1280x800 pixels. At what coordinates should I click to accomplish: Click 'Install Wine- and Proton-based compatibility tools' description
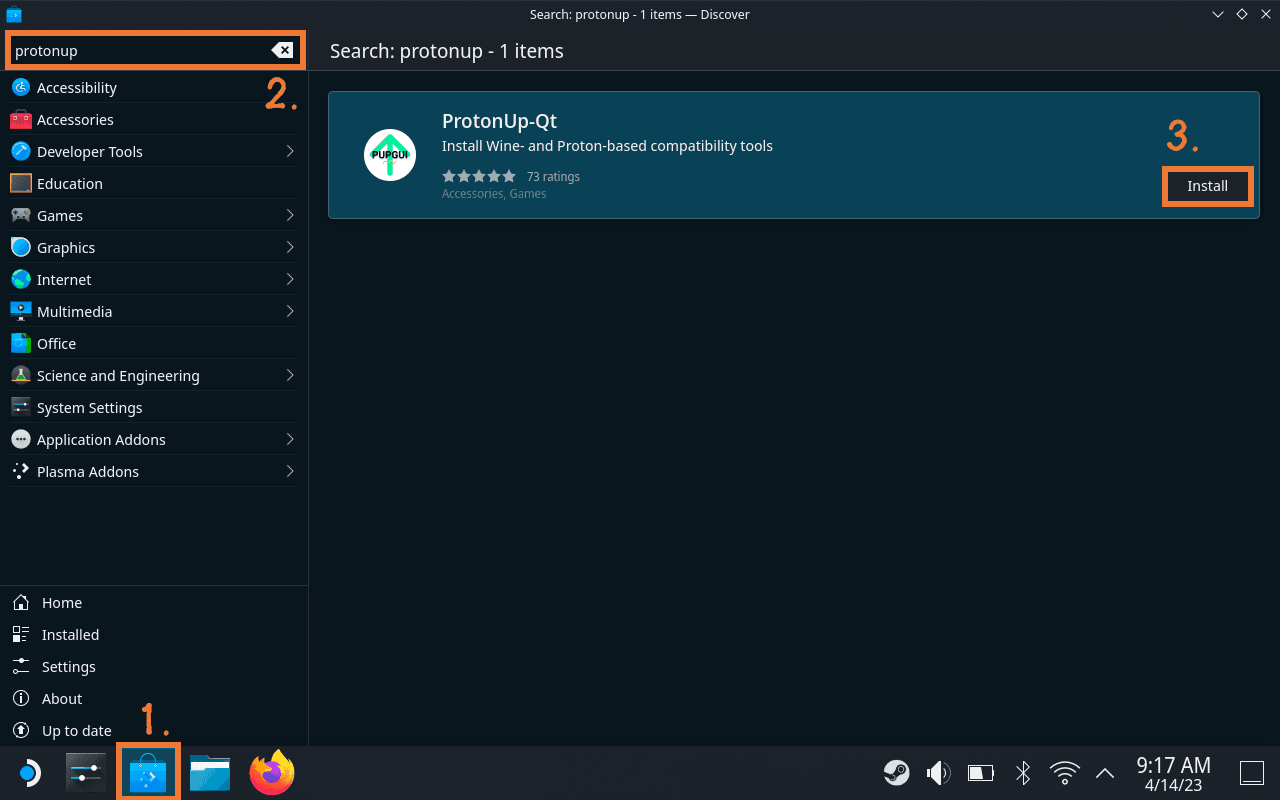(607, 146)
